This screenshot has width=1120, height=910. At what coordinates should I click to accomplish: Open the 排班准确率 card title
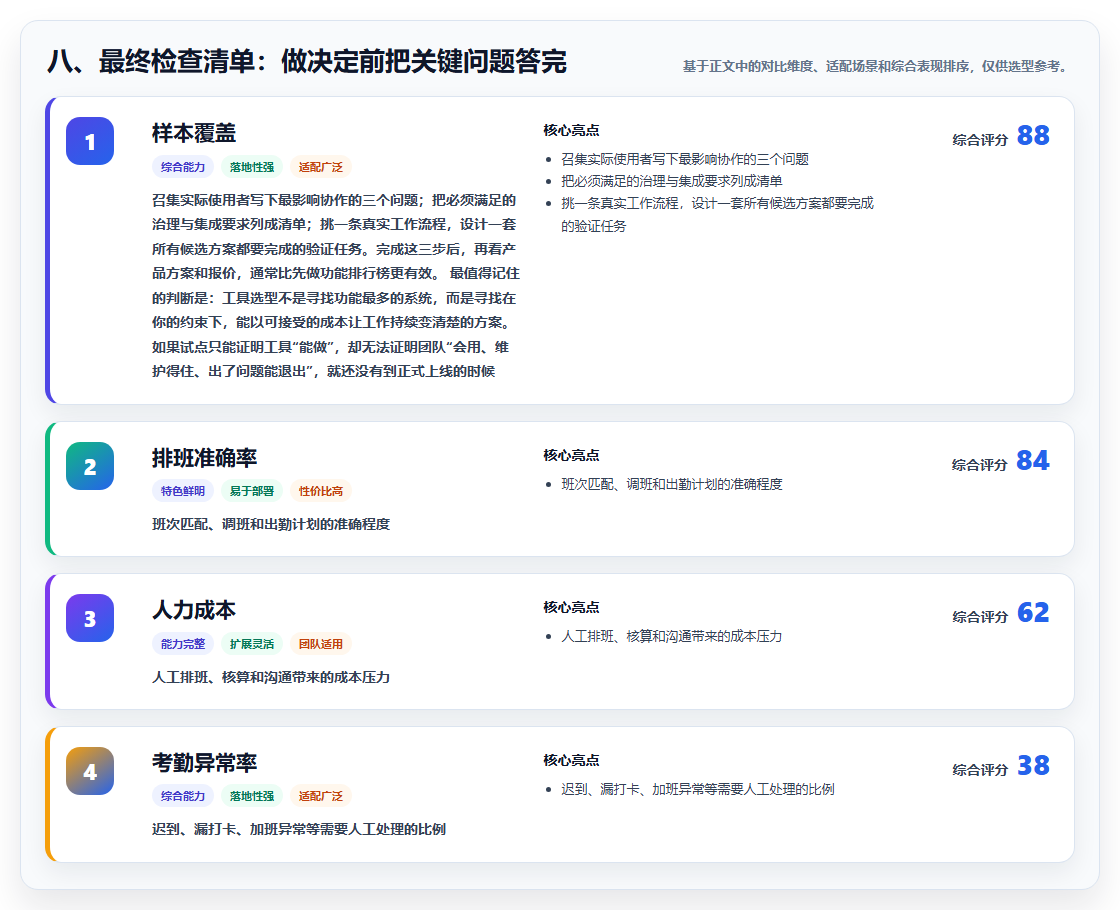point(204,458)
